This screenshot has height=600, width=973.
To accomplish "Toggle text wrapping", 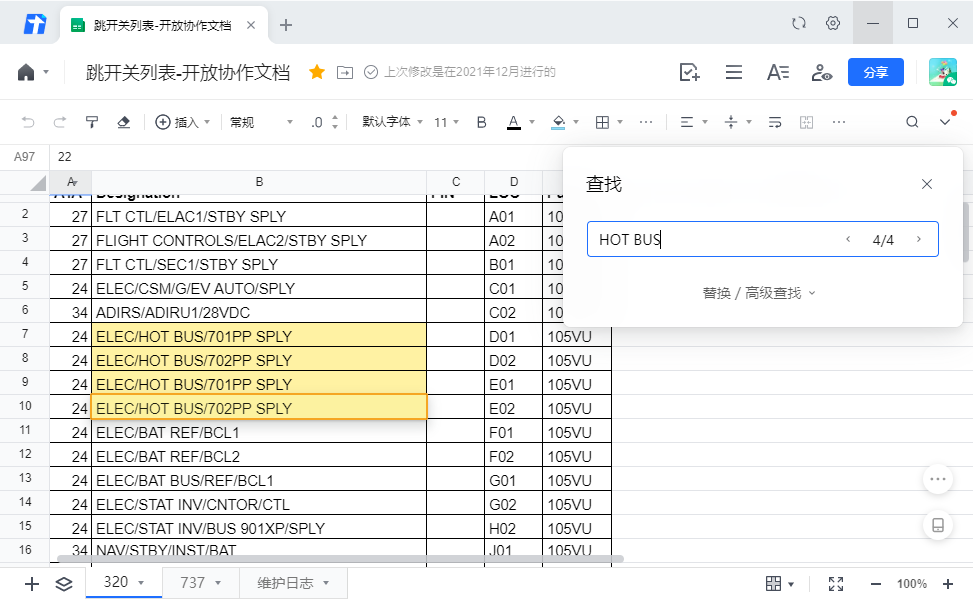I will 775,122.
